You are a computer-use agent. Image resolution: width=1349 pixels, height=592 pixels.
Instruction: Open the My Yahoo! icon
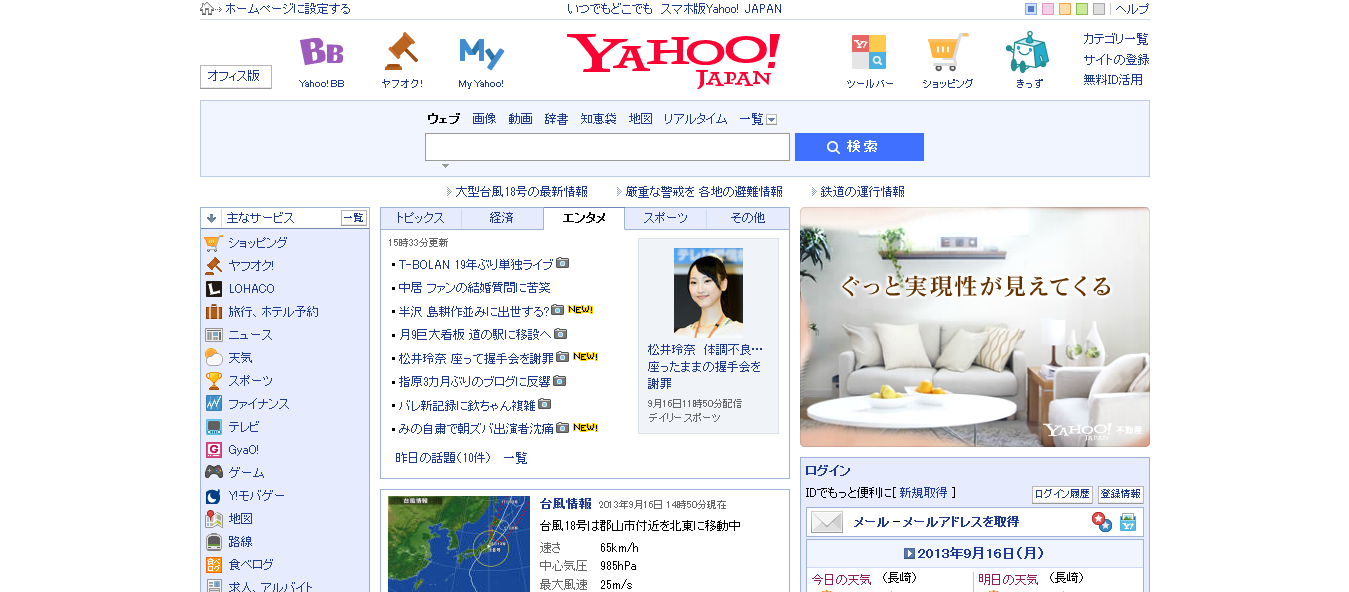tap(481, 52)
